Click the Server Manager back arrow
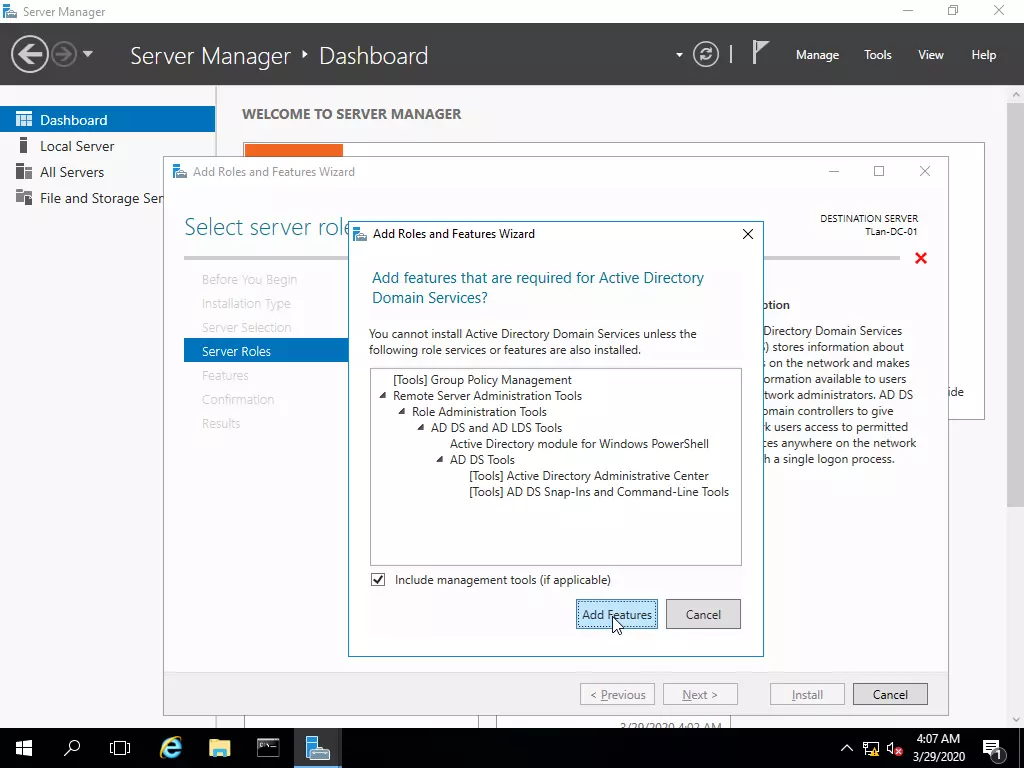 [29, 54]
